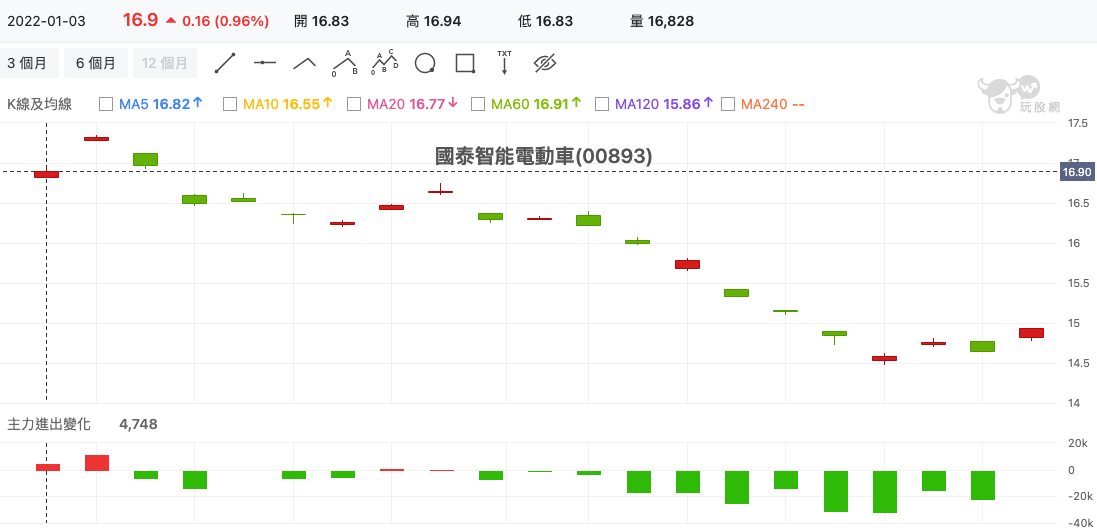
Task: Check the MA120 moving average box
Action: pyautogui.click(x=602, y=104)
